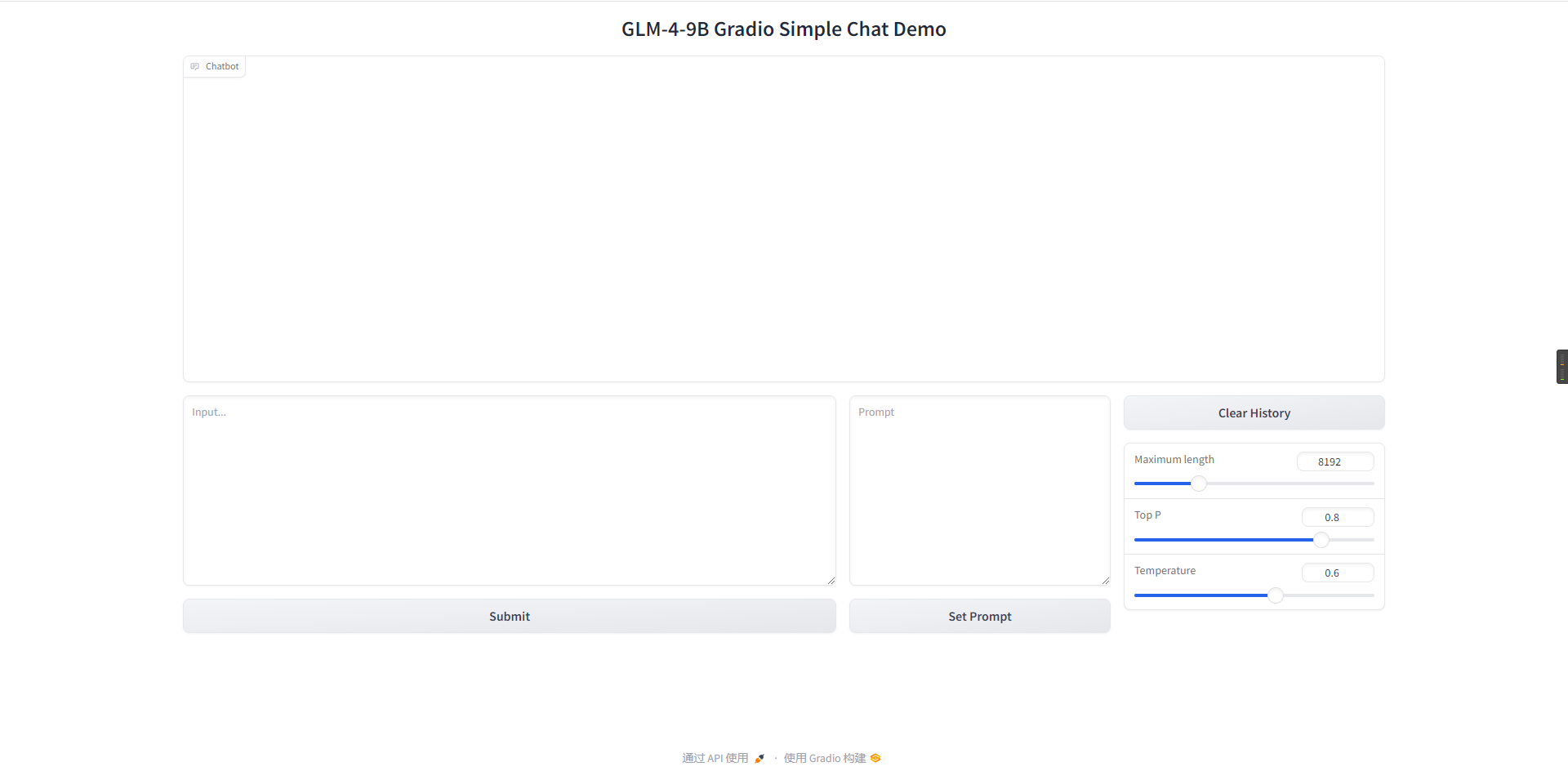Click the Submit button

tap(510, 616)
